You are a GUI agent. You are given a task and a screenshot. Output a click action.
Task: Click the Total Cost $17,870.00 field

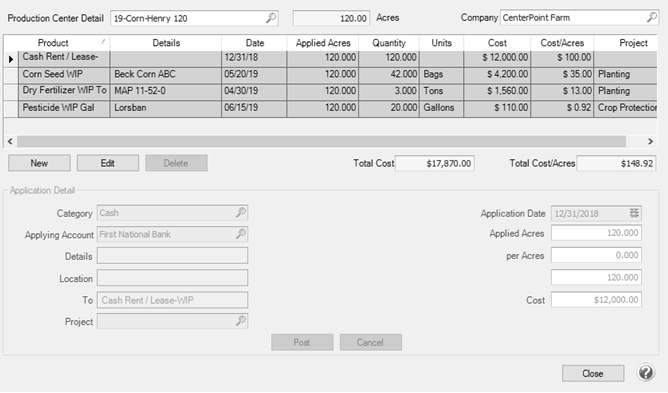(435, 163)
